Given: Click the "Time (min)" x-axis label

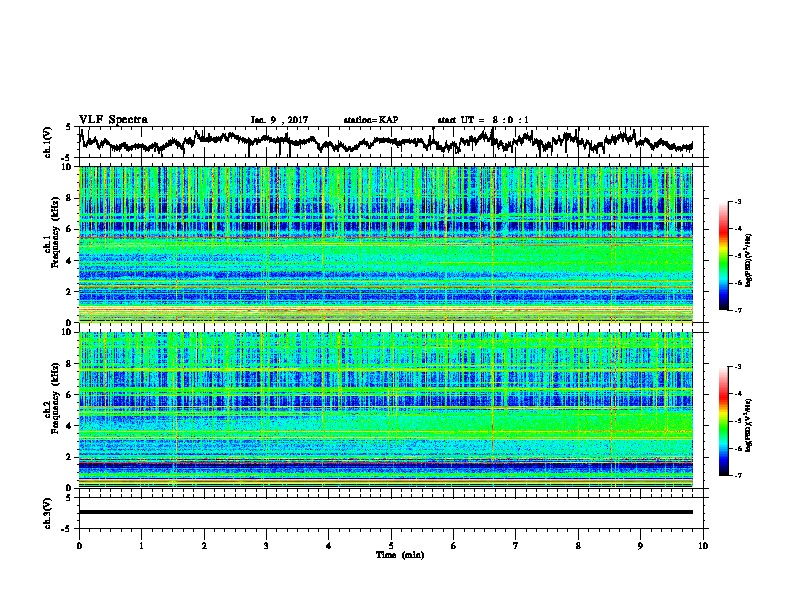Looking at the screenshot, I should [x=400, y=555].
